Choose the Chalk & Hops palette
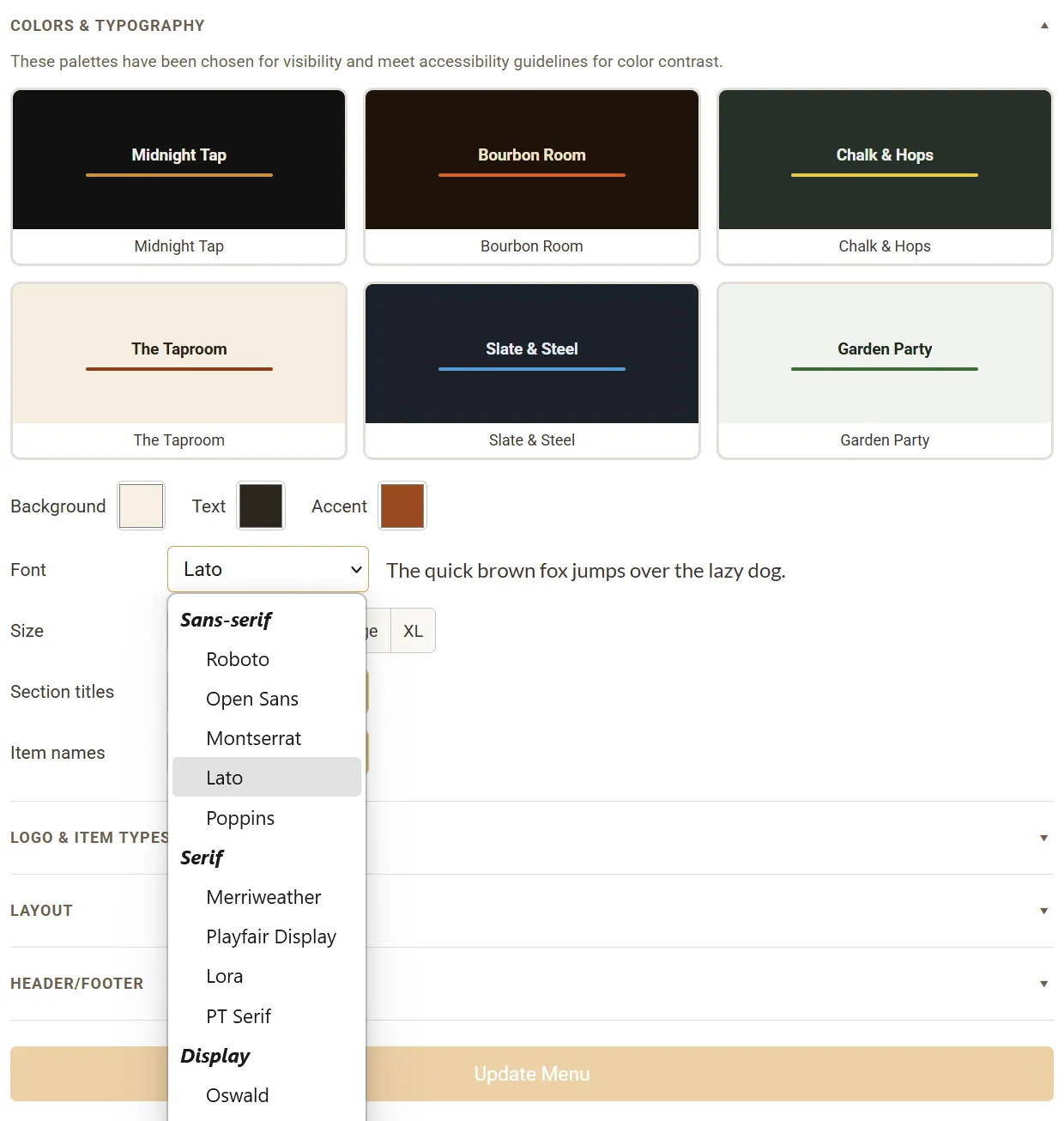1064x1121 pixels. click(x=885, y=177)
